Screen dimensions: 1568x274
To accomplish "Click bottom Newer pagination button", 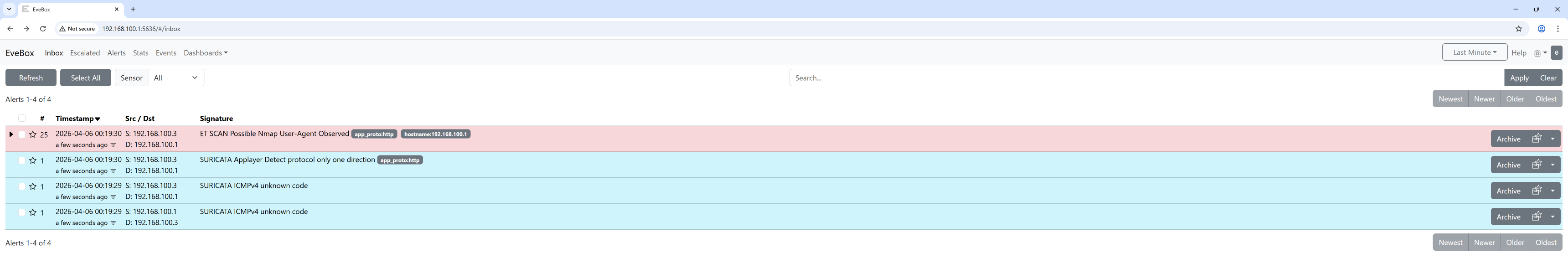I will click(x=1484, y=243).
